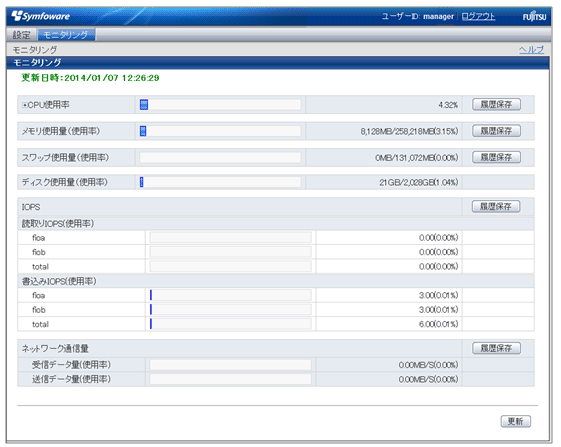Screen dimensions: 561x447
Task: Open the ヘルプ link
Action: (x=532, y=50)
